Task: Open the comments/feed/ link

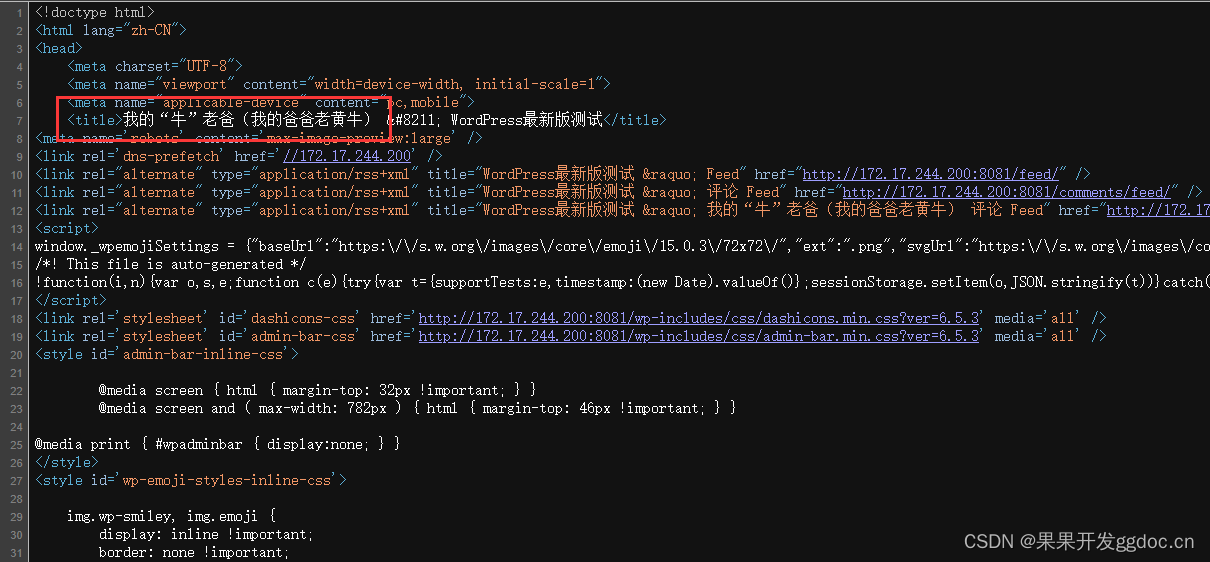Action: coord(1008,192)
